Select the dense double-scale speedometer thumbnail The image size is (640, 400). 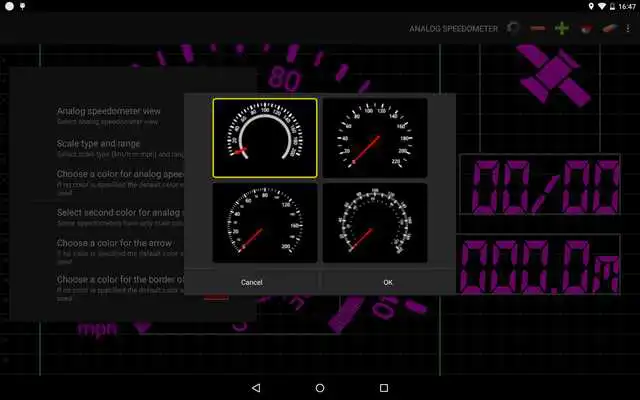click(x=375, y=222)
